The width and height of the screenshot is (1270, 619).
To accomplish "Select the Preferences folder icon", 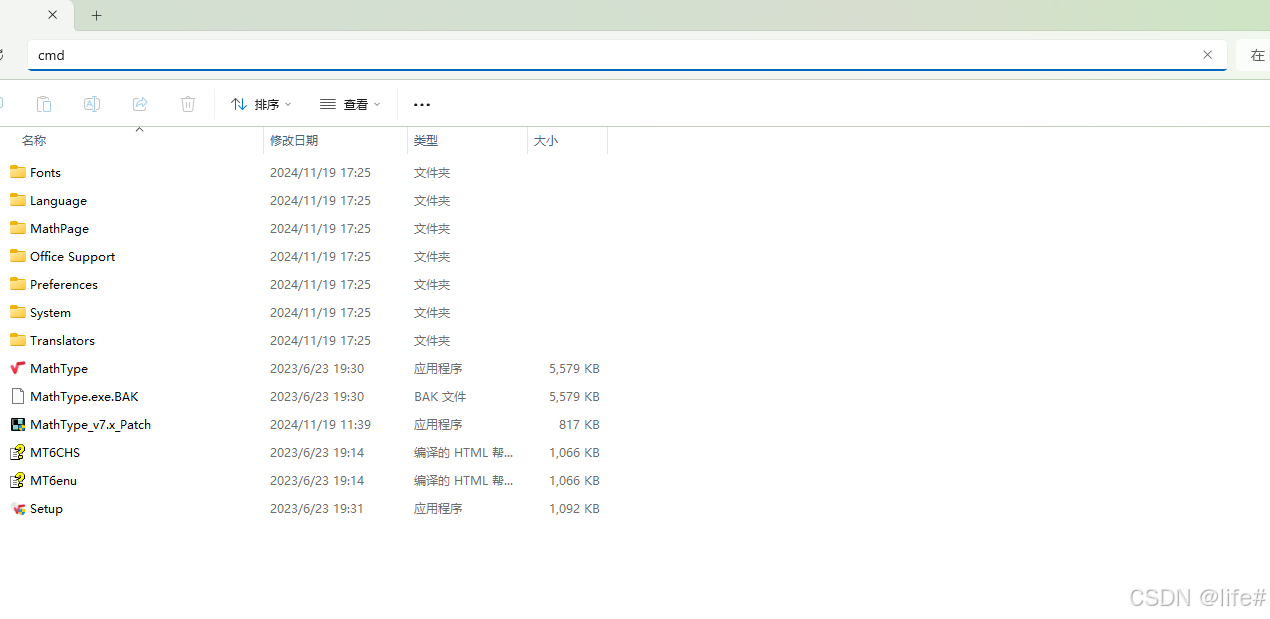I will point(18,284).
